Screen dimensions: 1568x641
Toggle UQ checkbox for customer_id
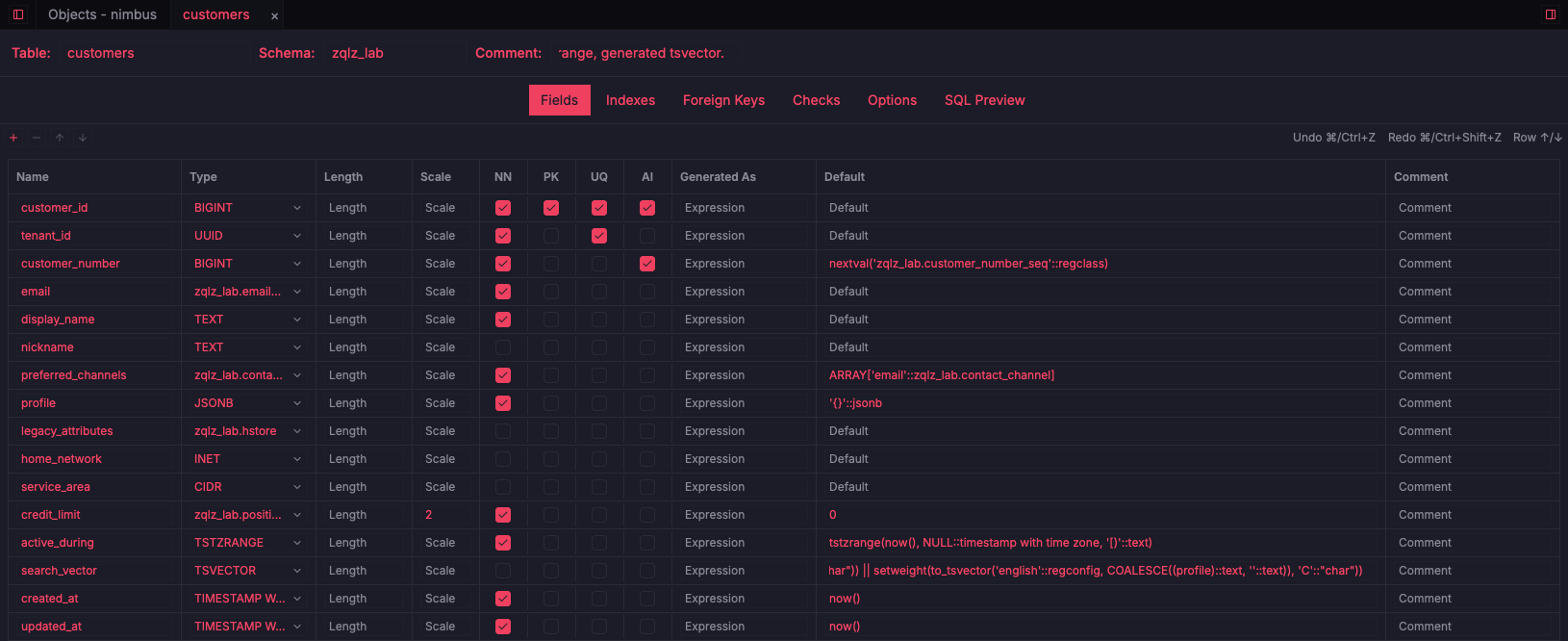click(x=599, y=208)
